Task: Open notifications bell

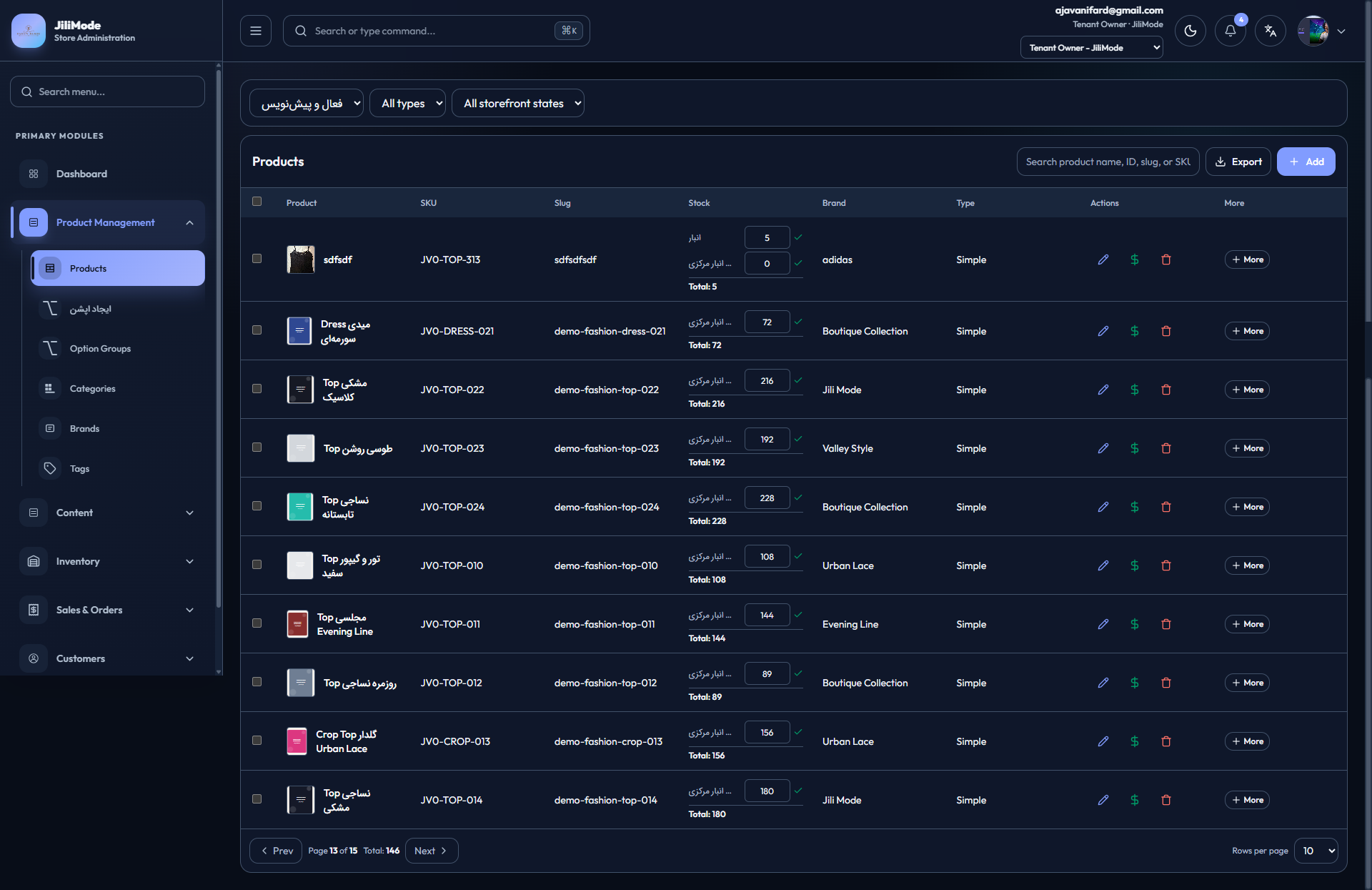Action: tap(1231, 31)
